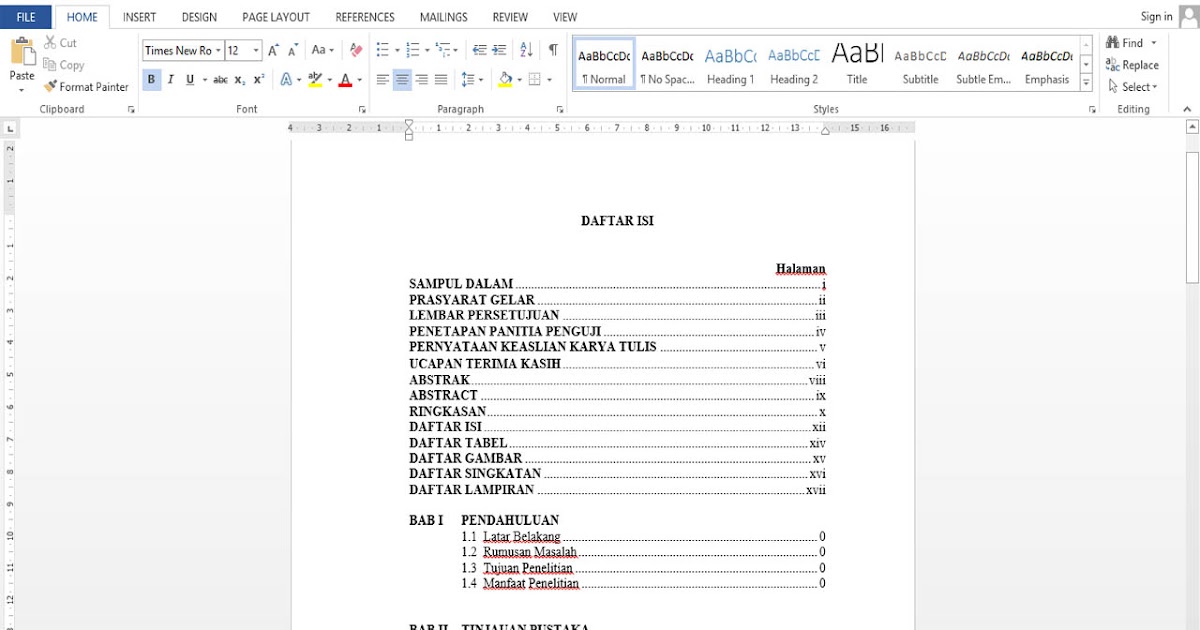Click the Strikethrough abc icon

(220, 80)
